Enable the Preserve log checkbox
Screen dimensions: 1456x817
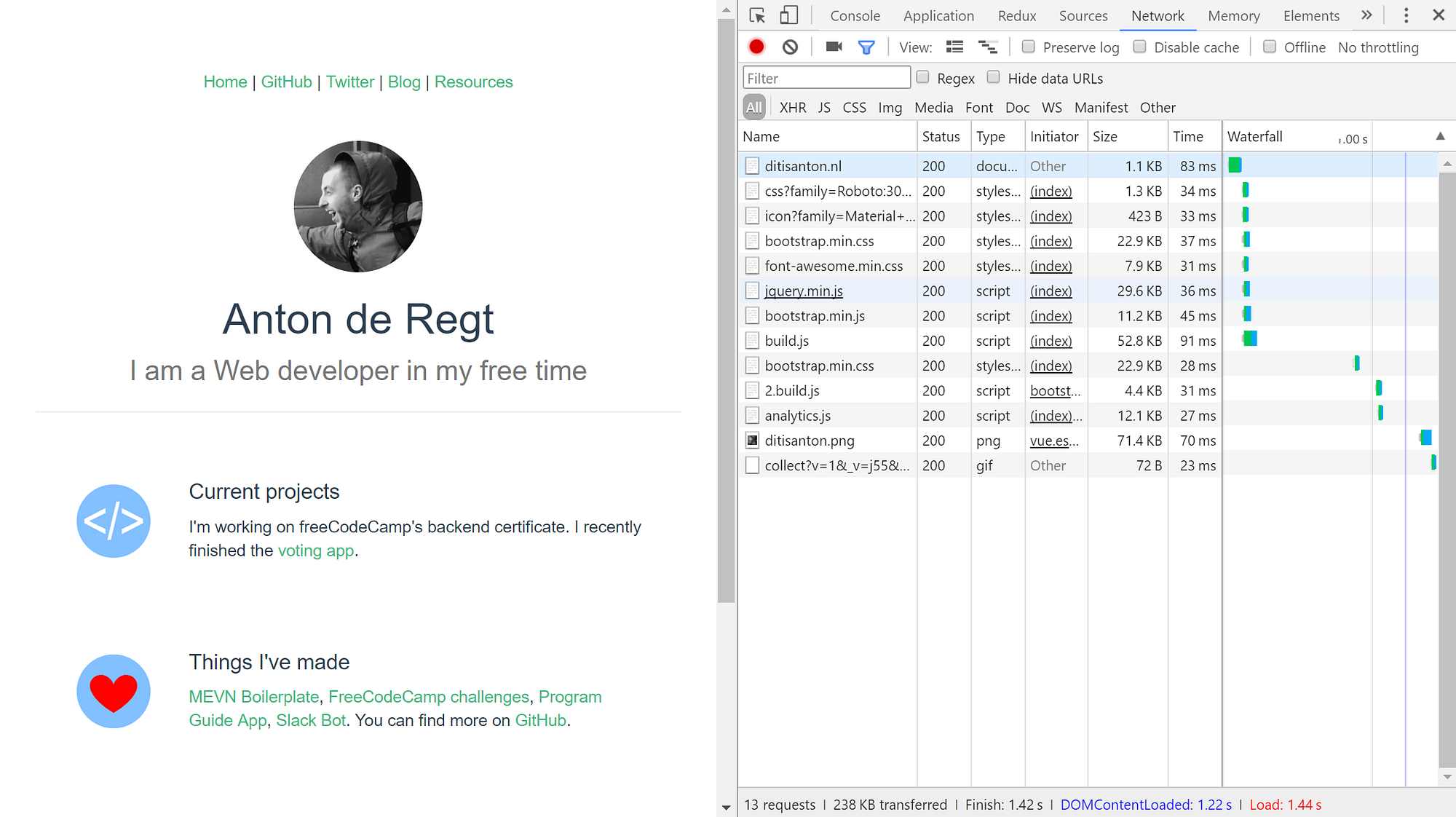(x=1029, y=47)
